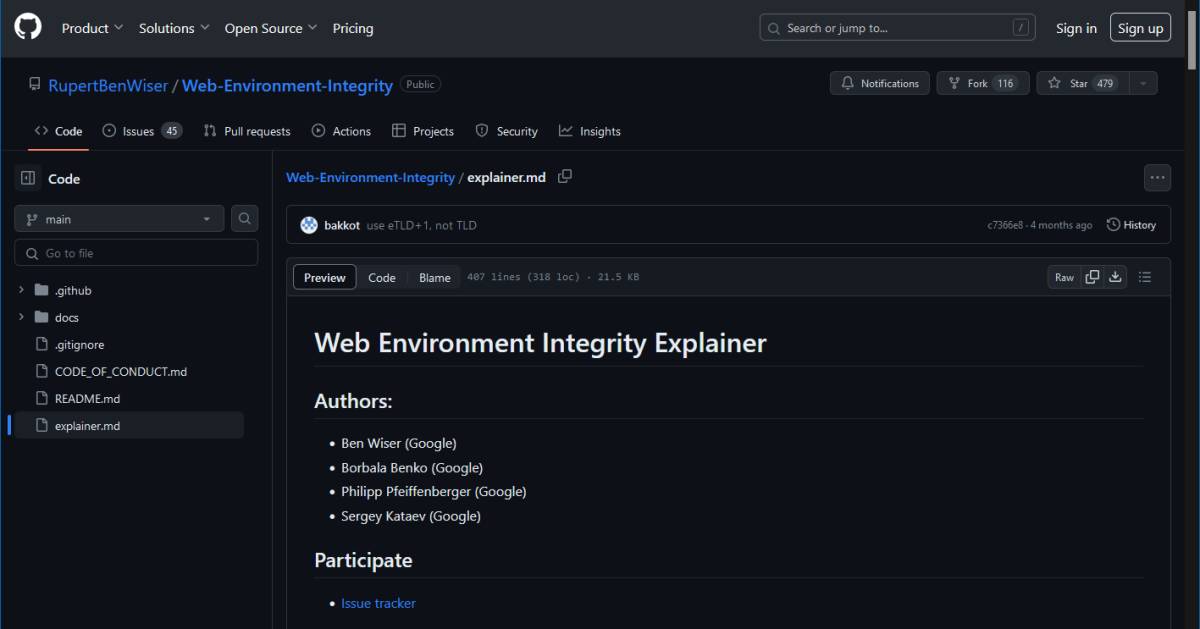
Task: Click the GitHub logo icon
Action: click(x=28, y=28)
